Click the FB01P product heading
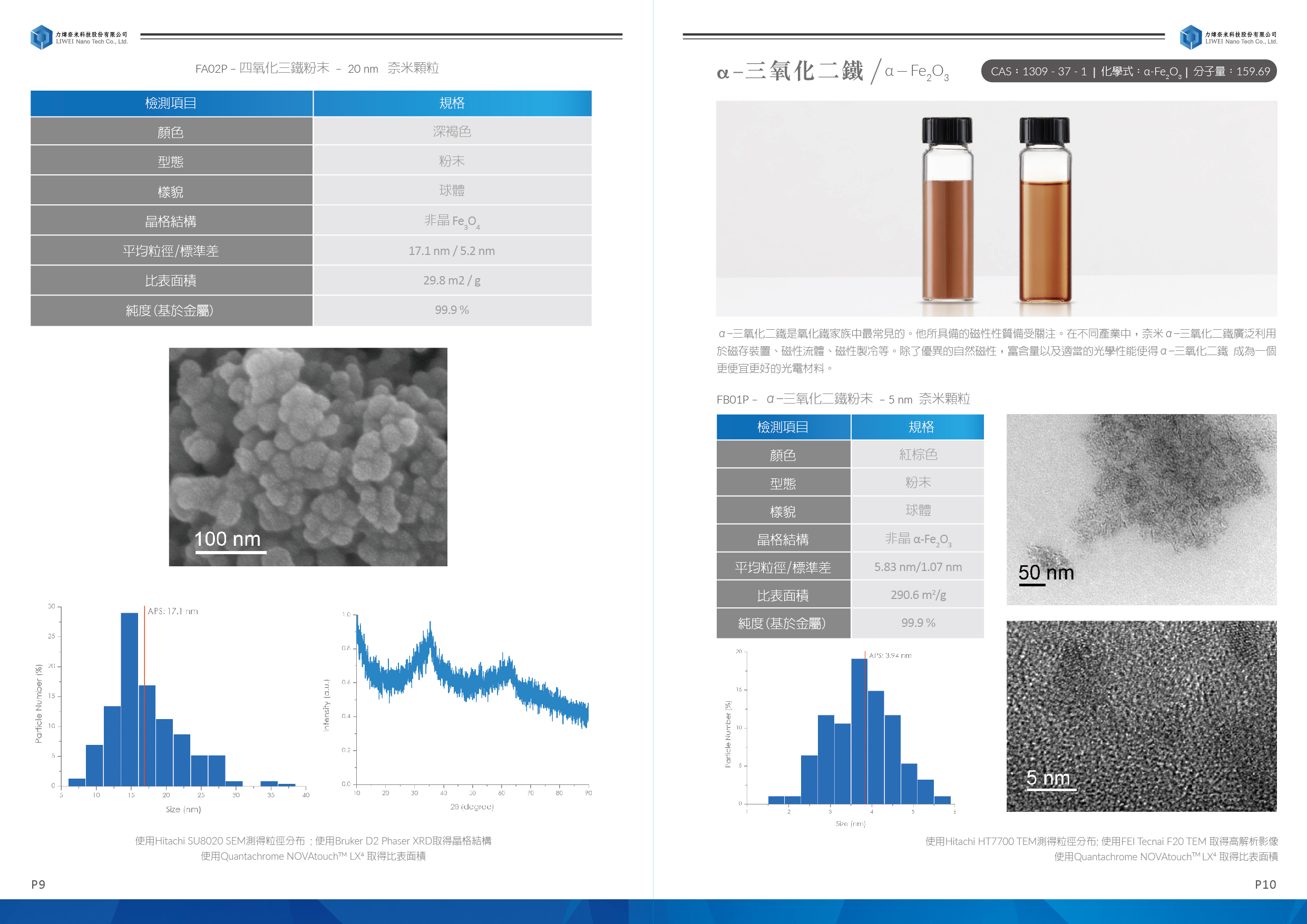The width and height of the screenshot is (1307, 924). click(x=843, y=399)
